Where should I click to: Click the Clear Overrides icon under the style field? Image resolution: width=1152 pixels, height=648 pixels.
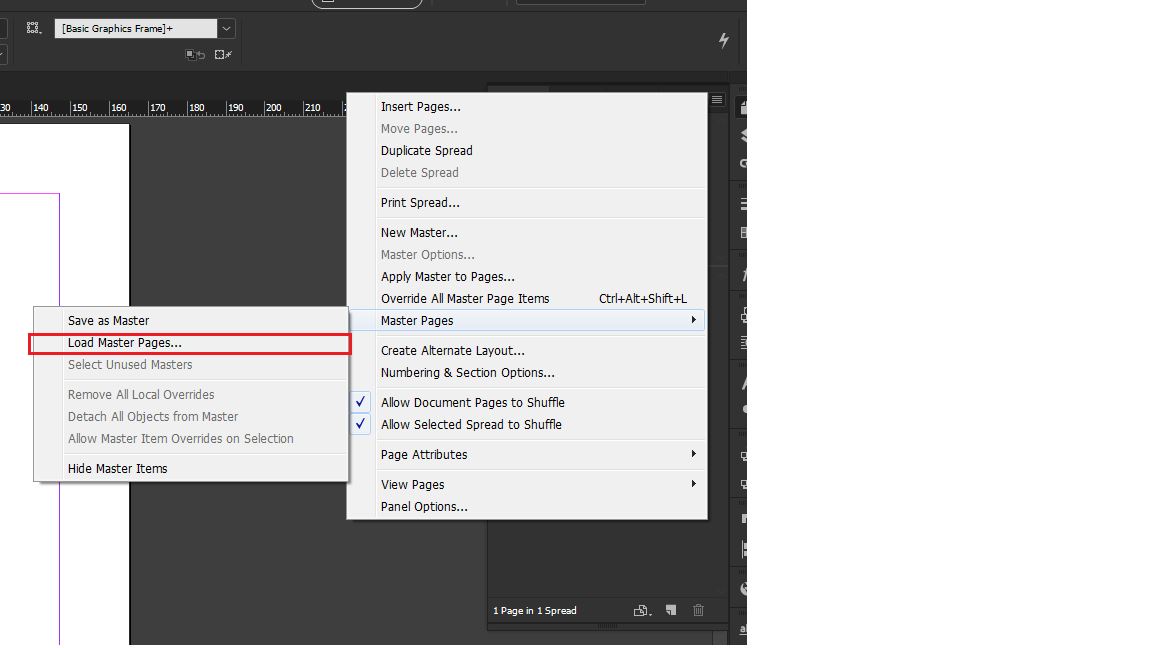(195, 54)
